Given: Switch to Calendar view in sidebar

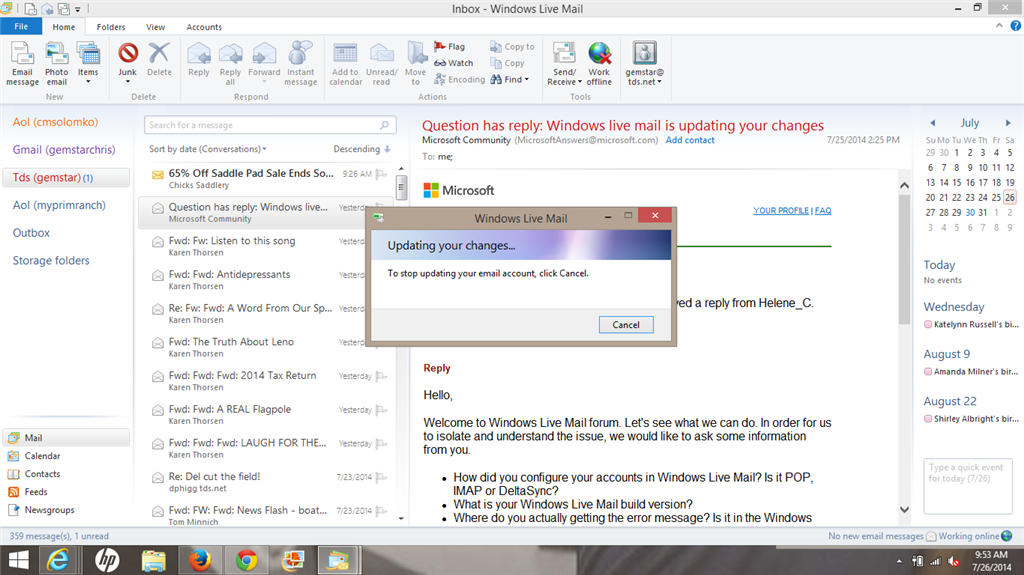Looking at the screenshot, I should 42,455.
